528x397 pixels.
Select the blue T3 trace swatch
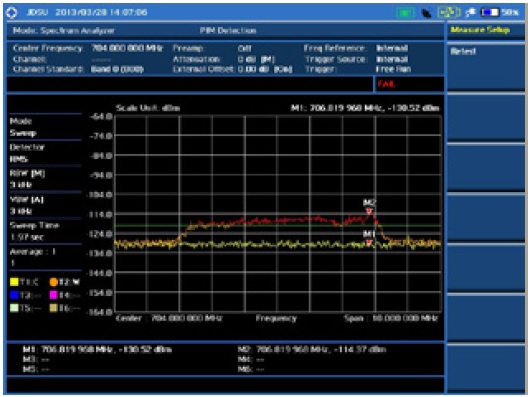(14, 295)
